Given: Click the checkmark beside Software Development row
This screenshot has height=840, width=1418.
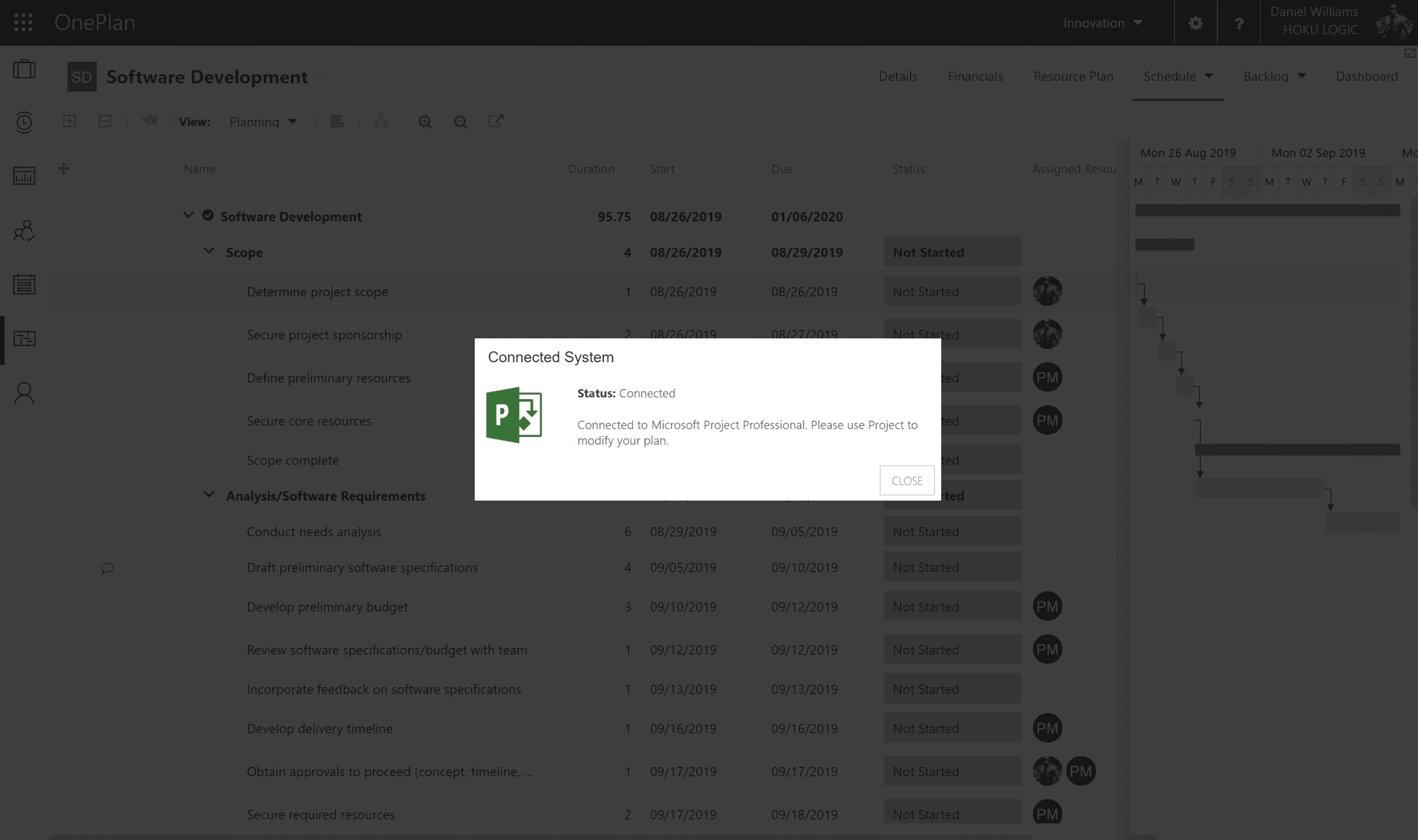Looking at the screenshot, I should pyautogui.click(x=208, y=215).
